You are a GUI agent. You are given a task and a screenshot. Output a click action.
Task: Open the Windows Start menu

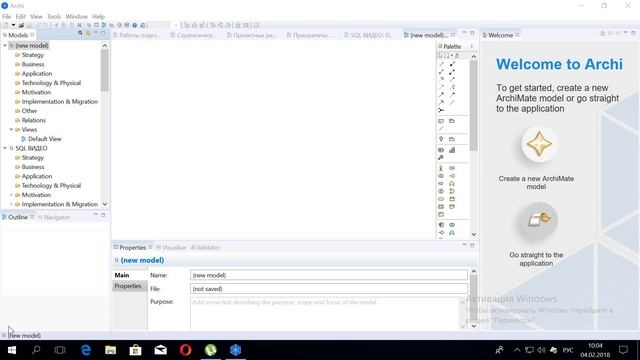click(11, 350)
